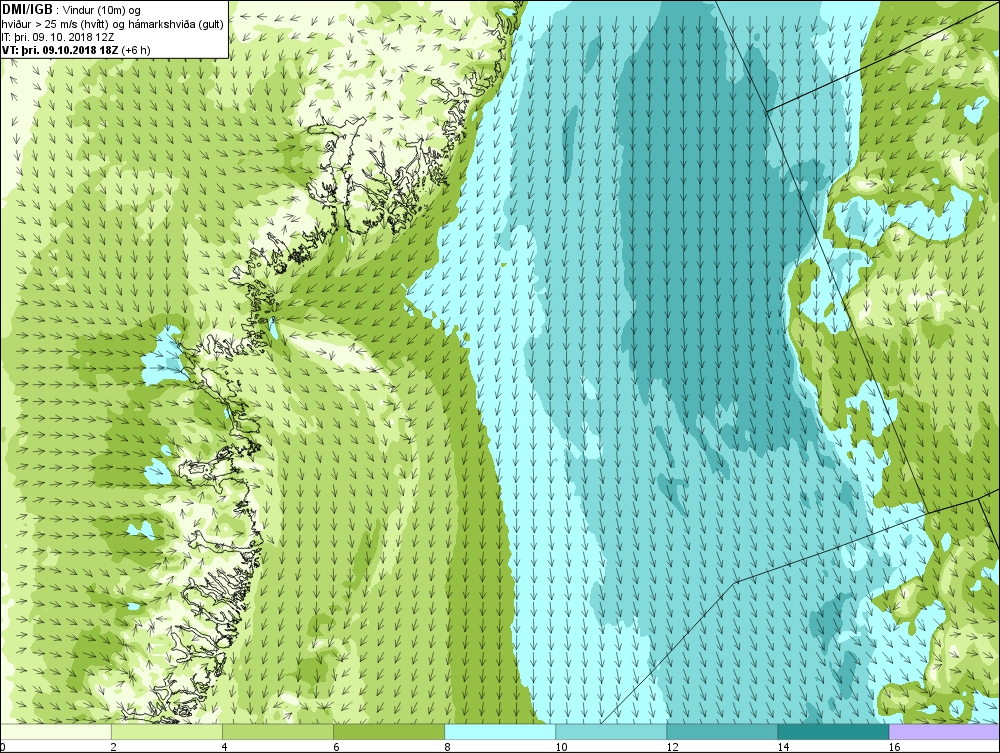The height and width of the screenshot is (753, 1000).
Task: Click the 6–8 m/s green legend swatch
Action: click(389, 732)
